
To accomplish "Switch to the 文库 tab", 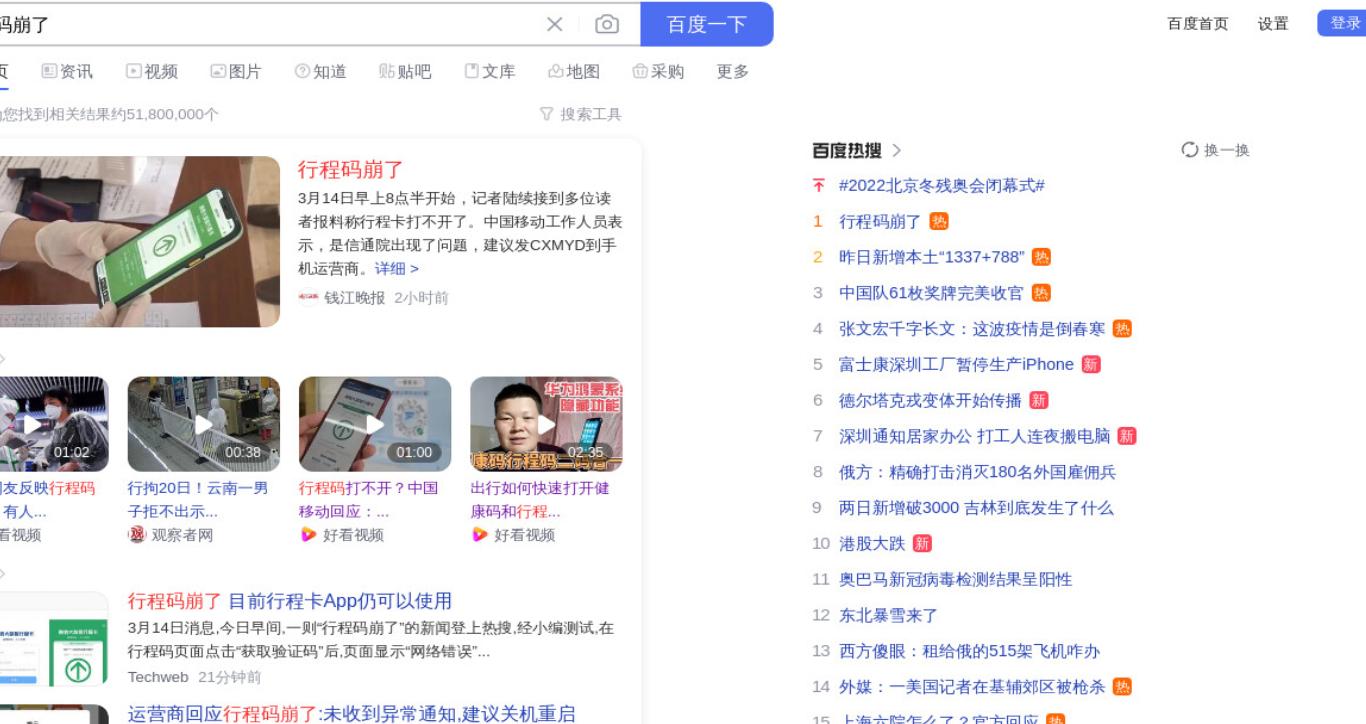I will (x=490, y=71).
